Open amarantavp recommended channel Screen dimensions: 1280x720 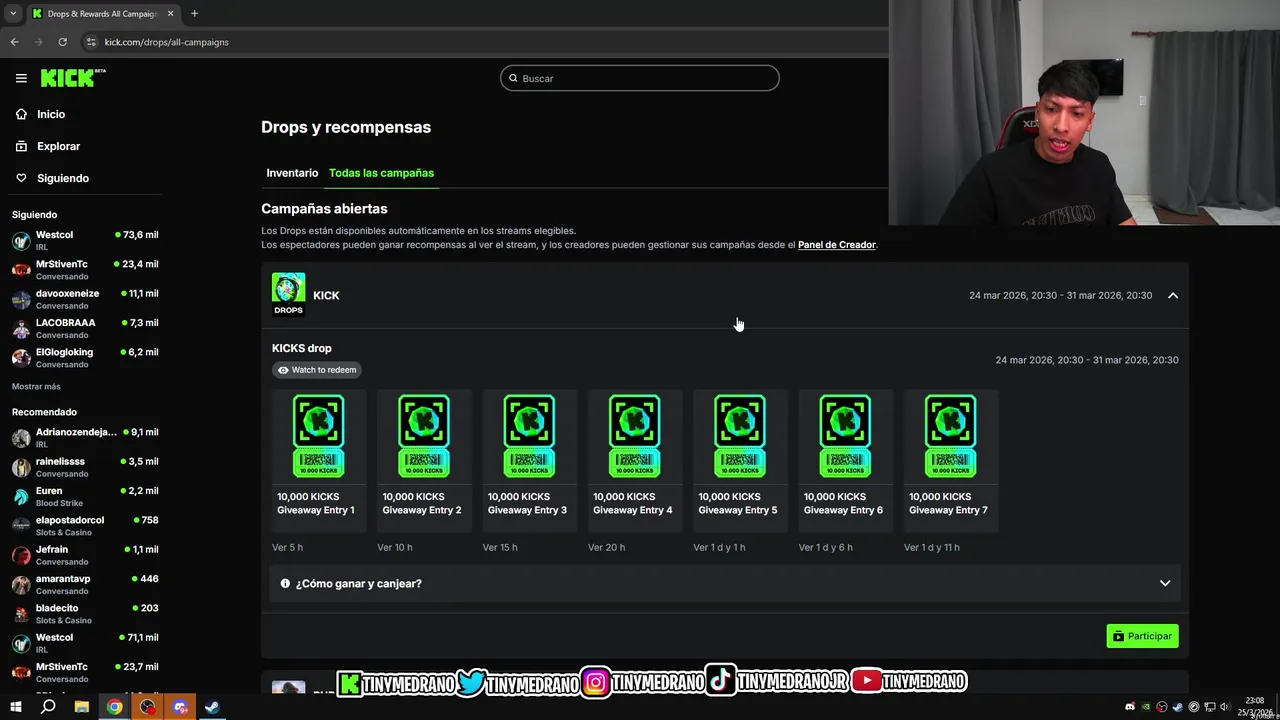click(84, 584)
